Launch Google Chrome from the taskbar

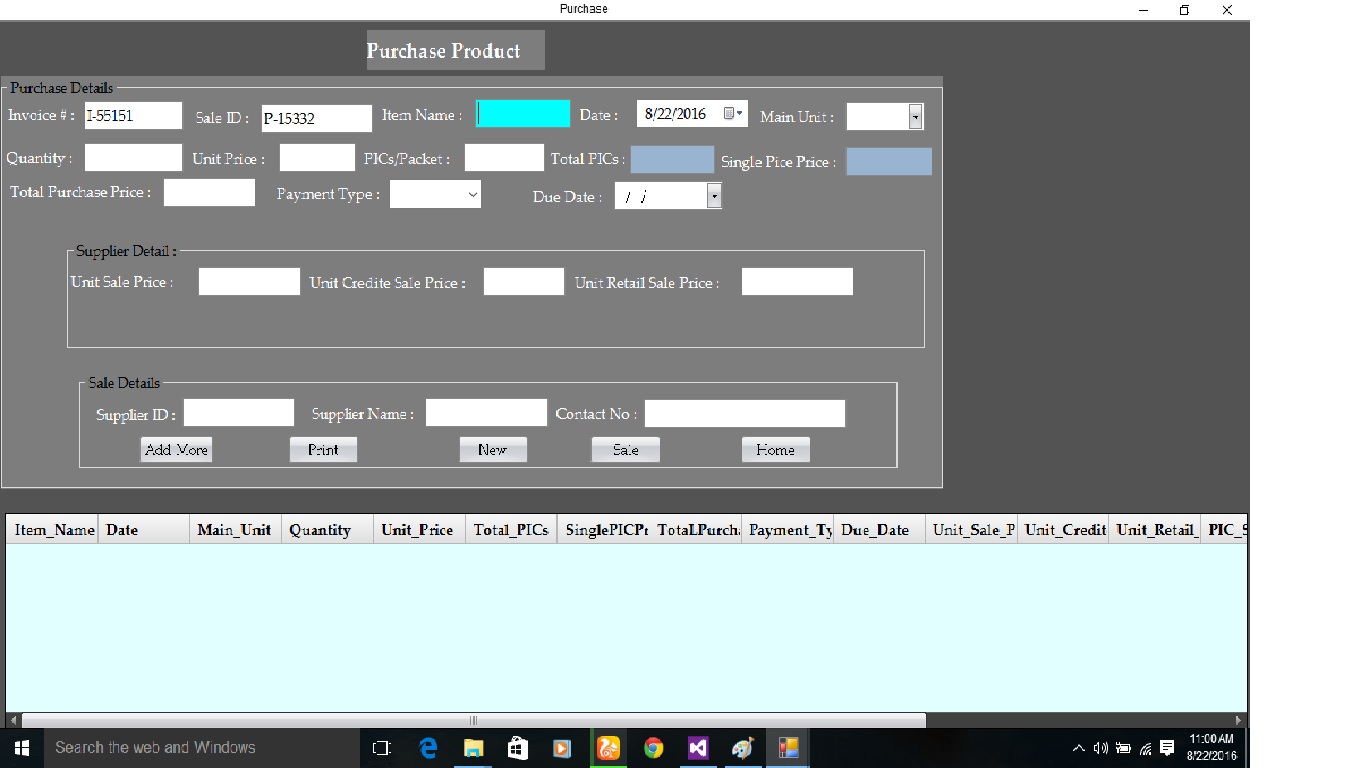point(653,747)
